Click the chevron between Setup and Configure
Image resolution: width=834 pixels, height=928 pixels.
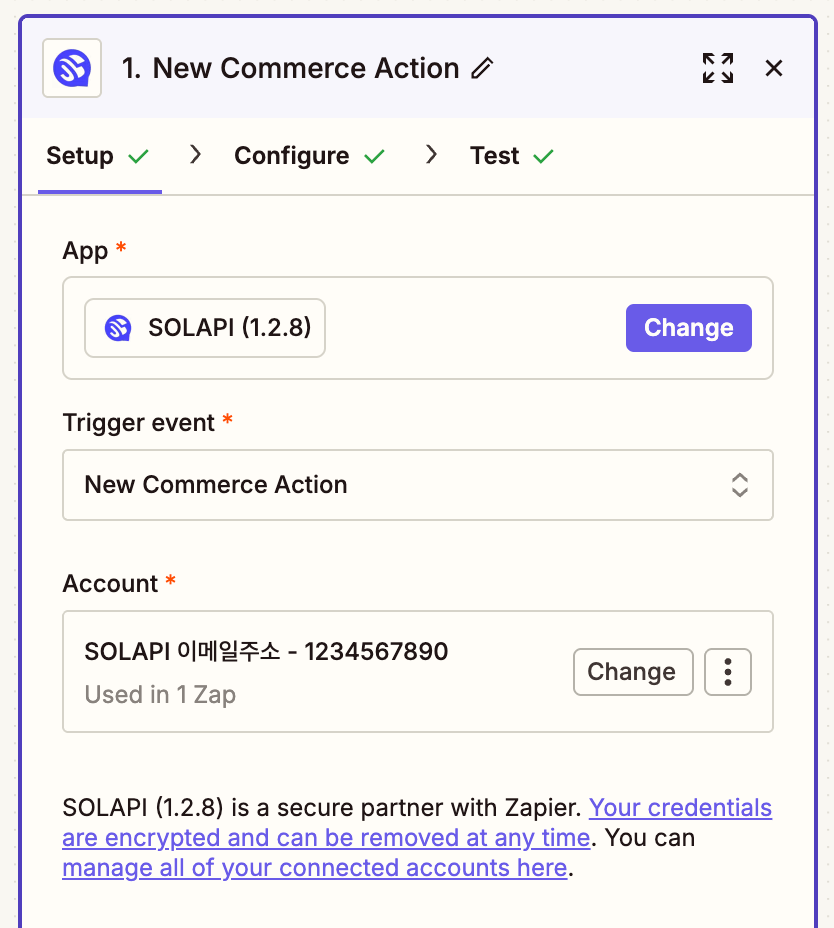tap(195, 154)
